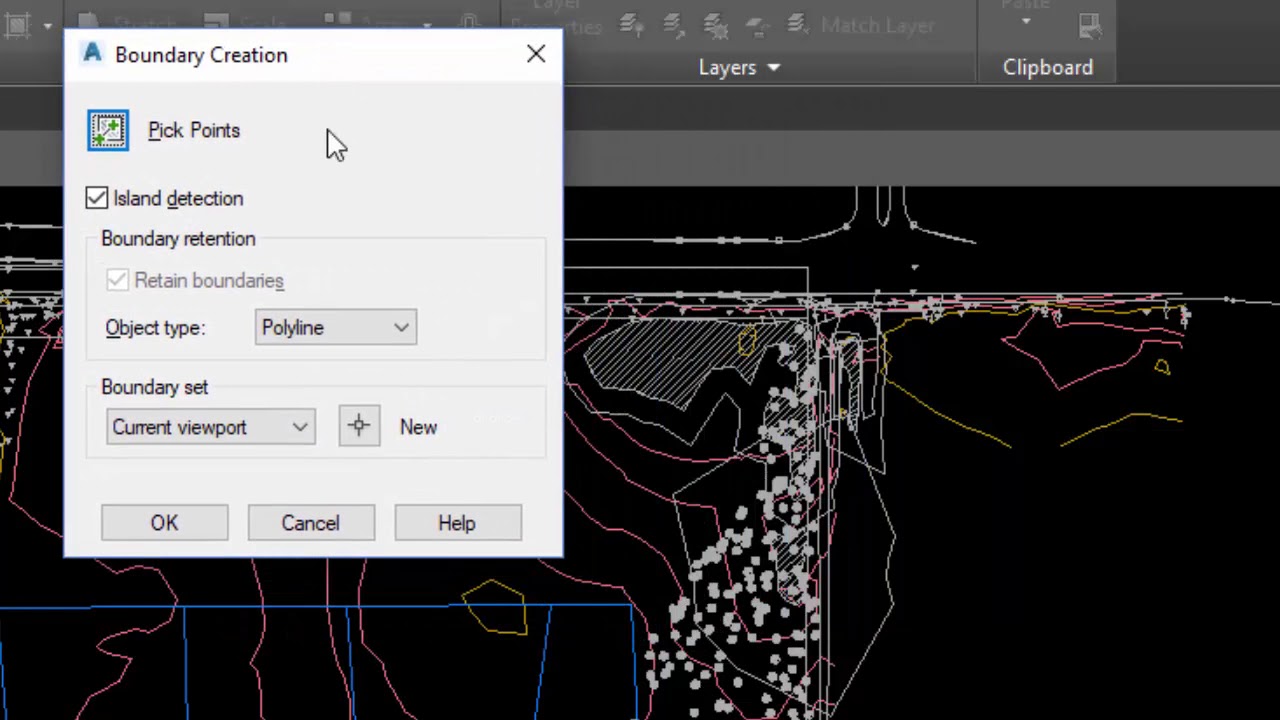Toggle the Island detection checkbox

coord(96,198)
